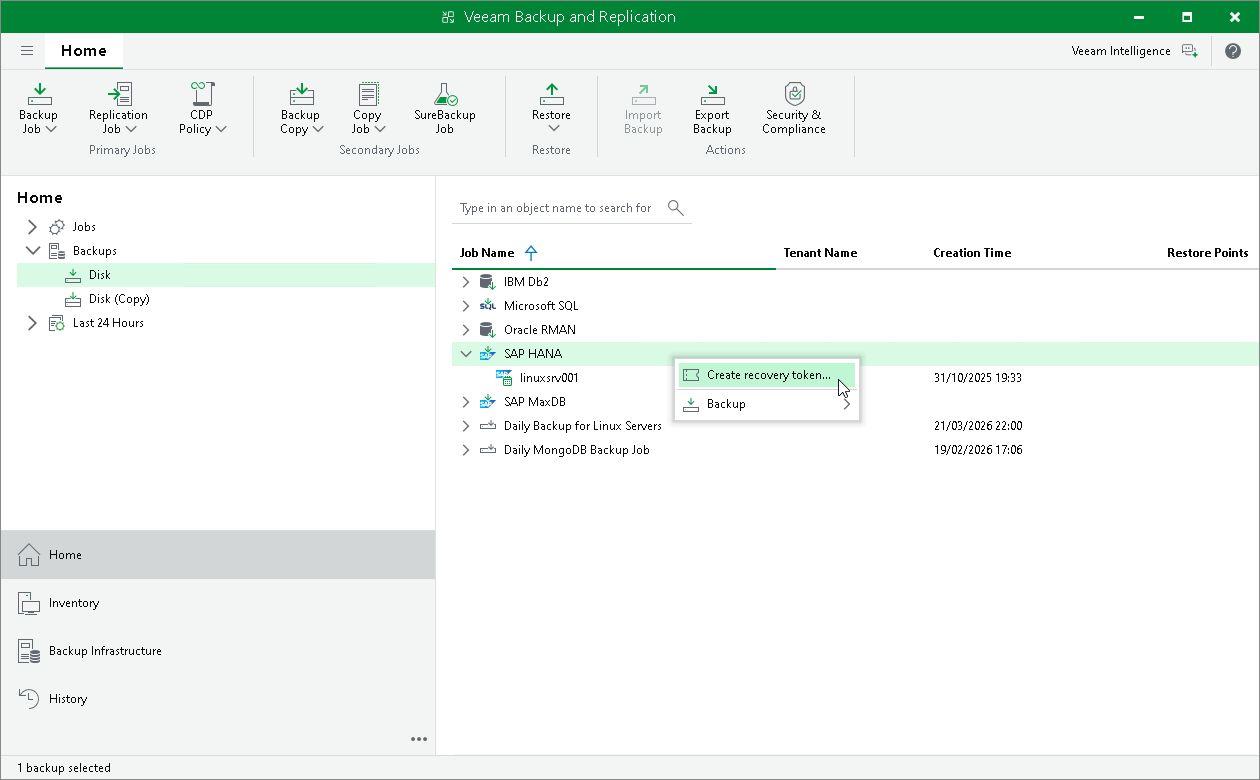Screen dimensions: 1260x780
Task: Sort by the Creation Time column
Action: coord(972,253)
